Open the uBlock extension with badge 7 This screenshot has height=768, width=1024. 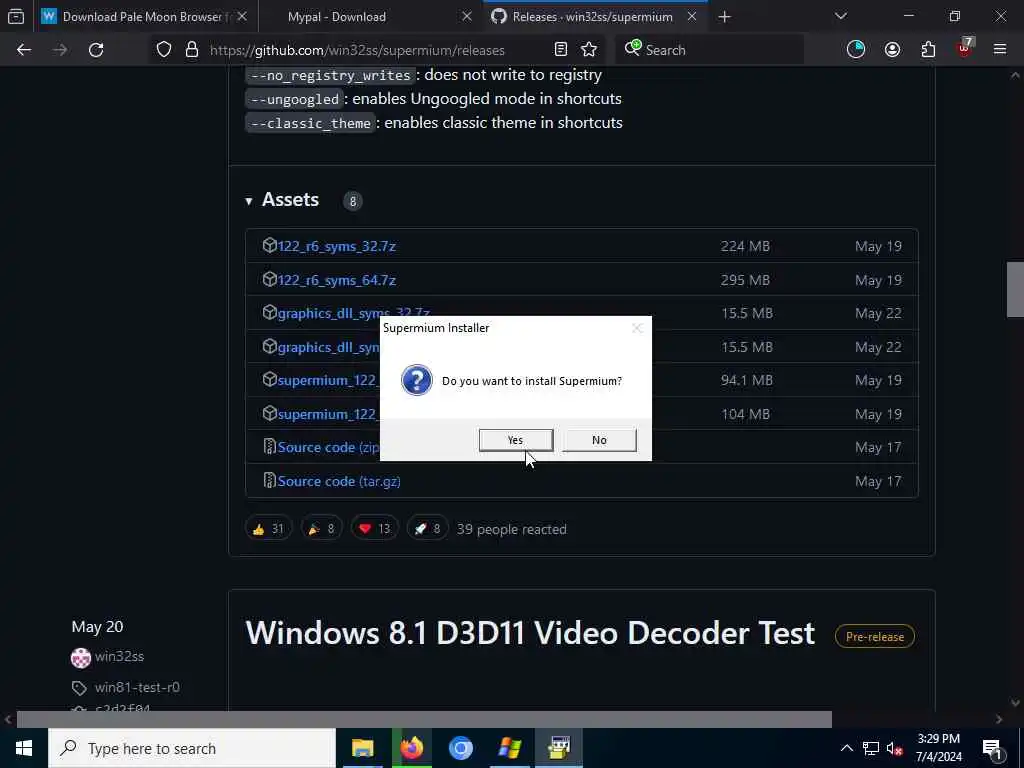point(965,48)
